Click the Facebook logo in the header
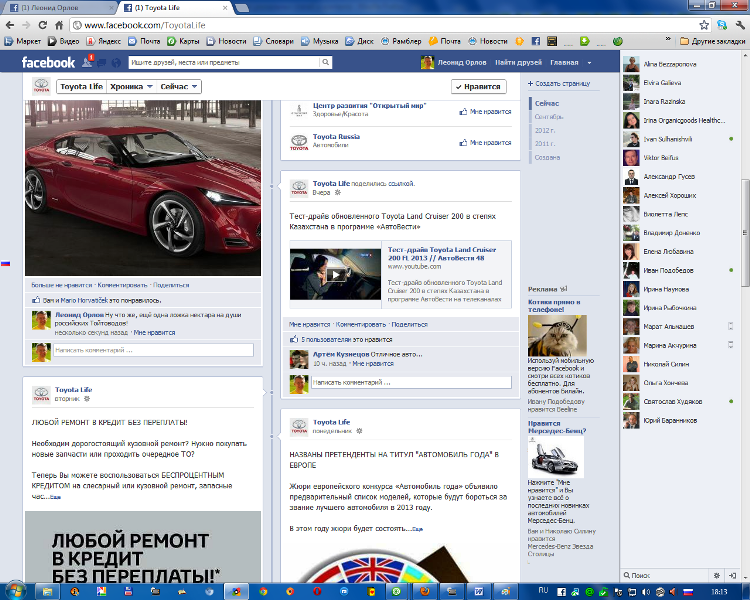Screen dimensions: 750x600 tap(48, 62)
